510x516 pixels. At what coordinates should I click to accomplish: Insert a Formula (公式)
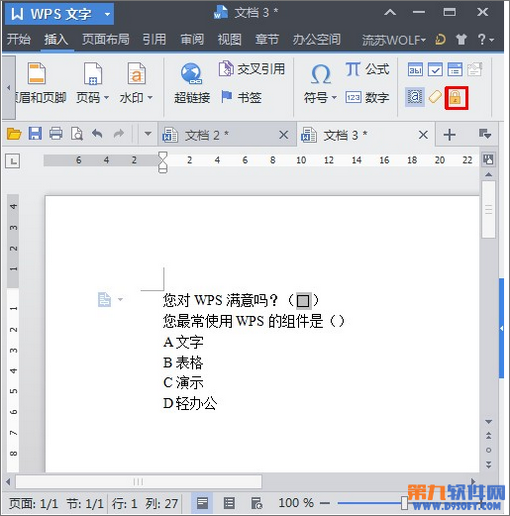pos(367,69)
